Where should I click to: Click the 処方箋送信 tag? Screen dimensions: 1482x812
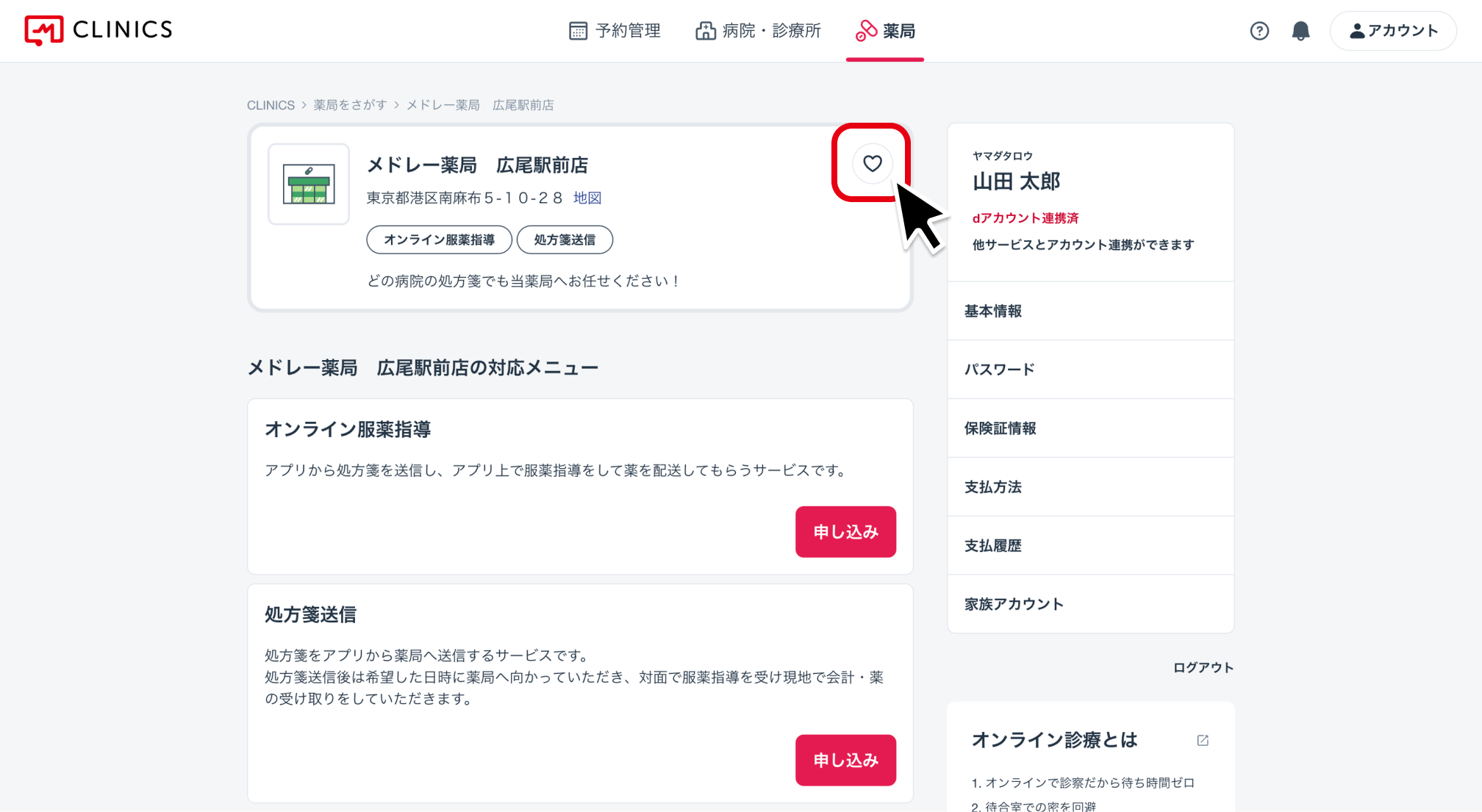coord(565,240)
